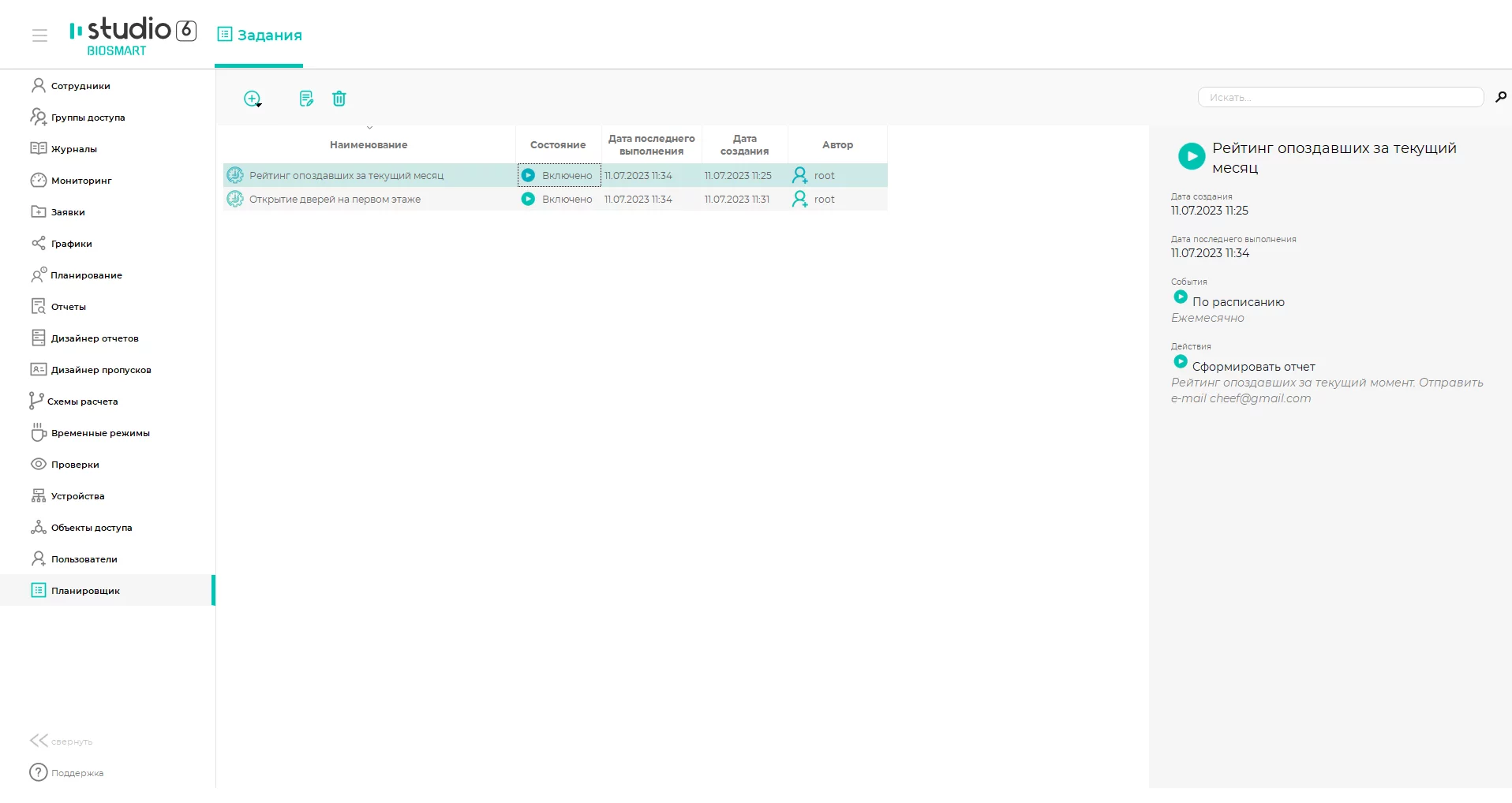The width and height of the screenshot is (1512, 803).
Task: Open dropdown arrow on add task button
Action: tap(259, 105)
